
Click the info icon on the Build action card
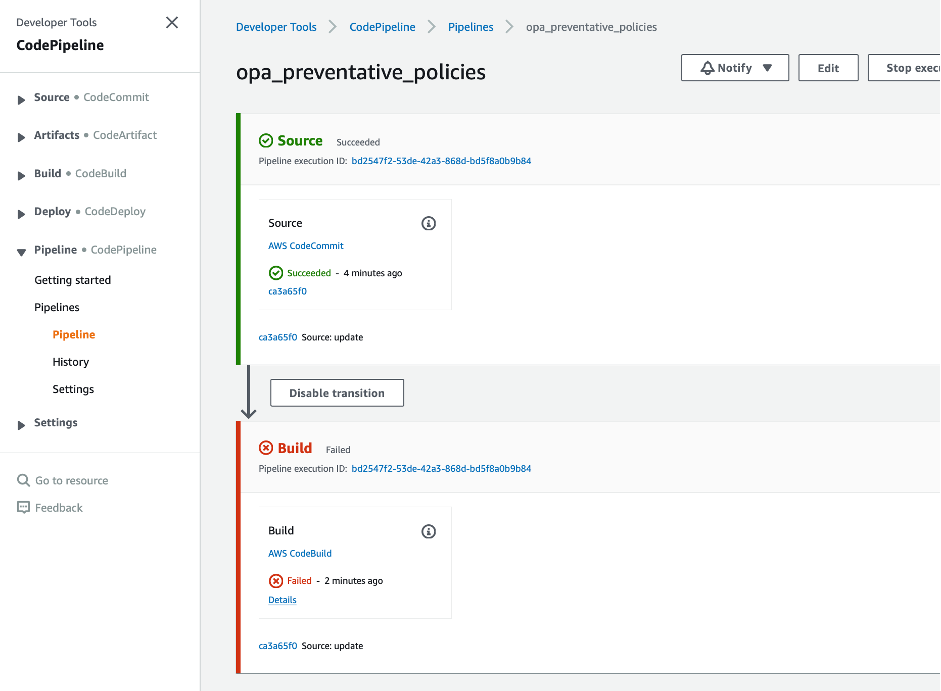(428, 531)
